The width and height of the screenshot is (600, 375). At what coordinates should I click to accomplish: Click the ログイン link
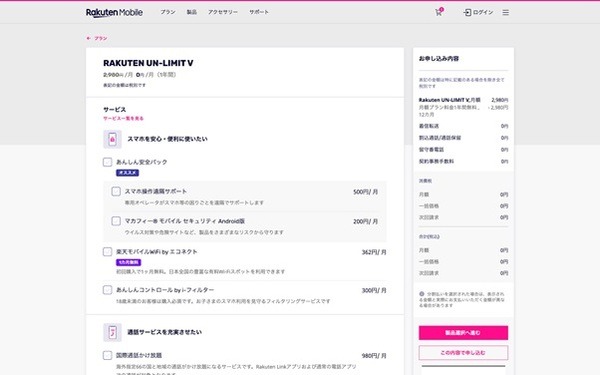[x=483, y=13]
